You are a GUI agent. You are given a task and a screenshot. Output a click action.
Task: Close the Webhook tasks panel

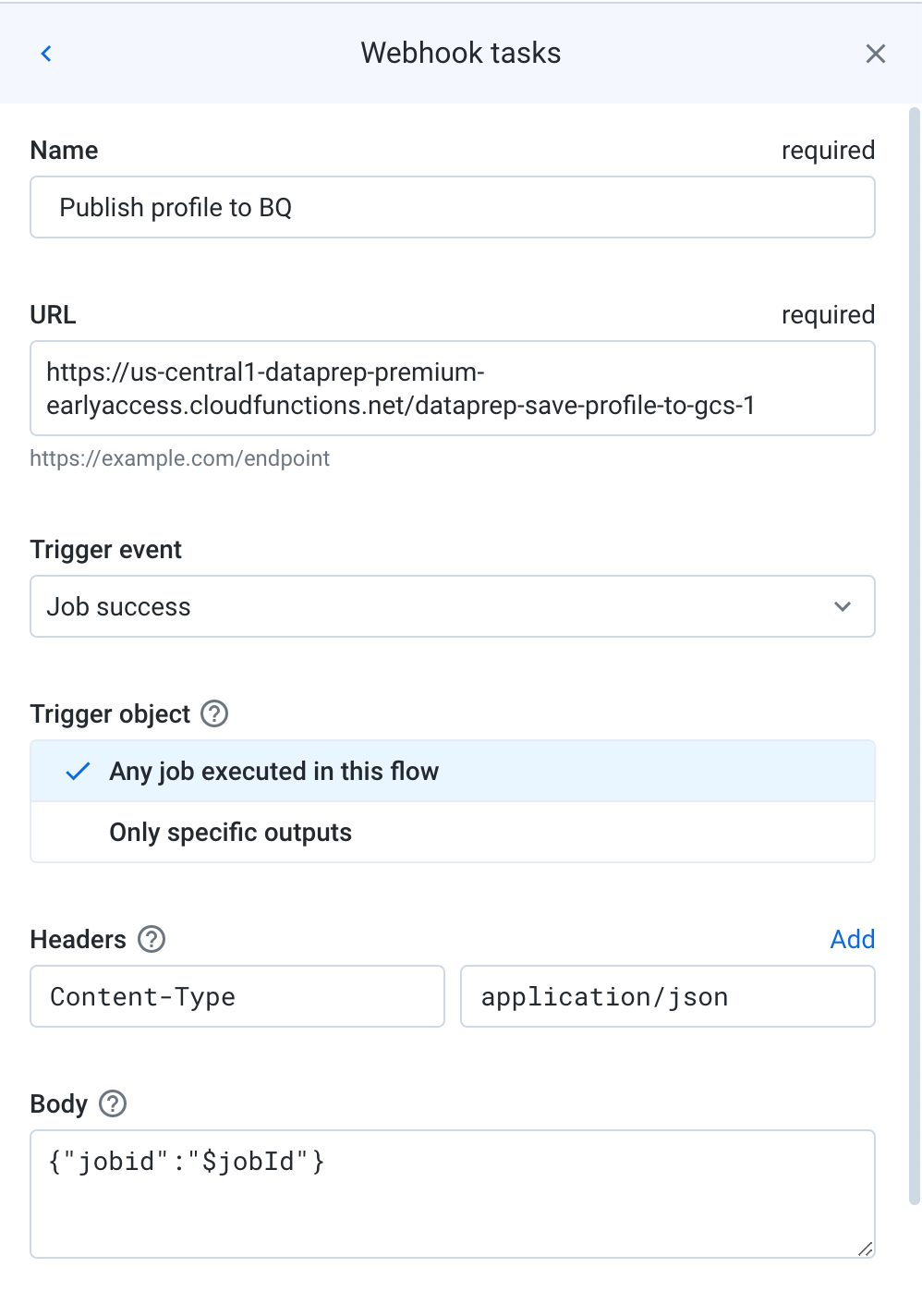[875, 53]
